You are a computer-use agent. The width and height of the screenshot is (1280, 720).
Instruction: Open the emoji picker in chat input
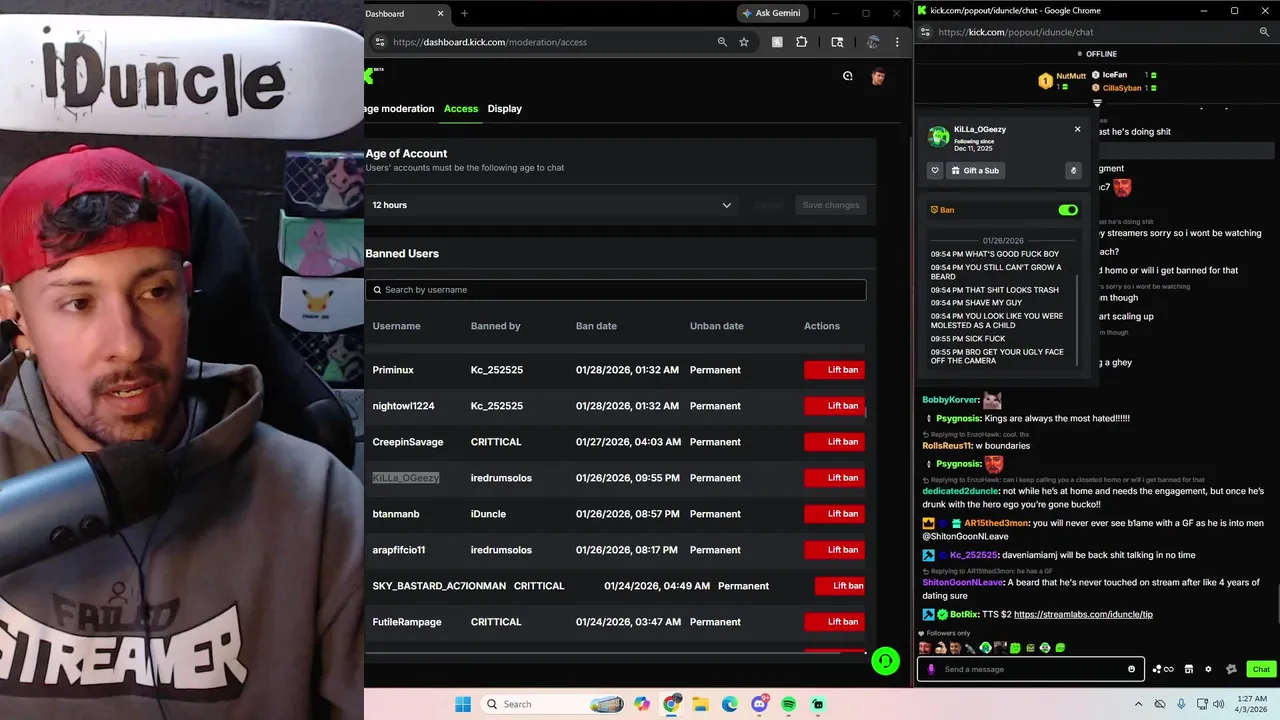tap(1132, 669)
